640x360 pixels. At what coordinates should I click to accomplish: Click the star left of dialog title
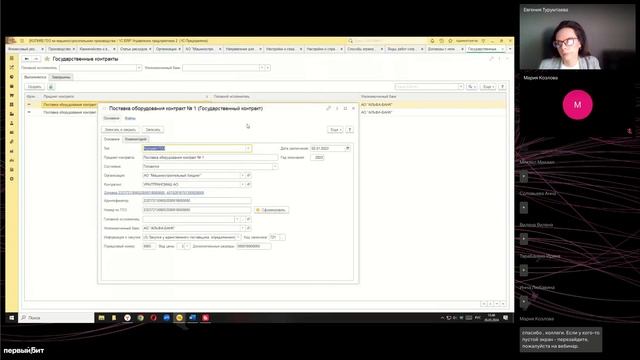point(104,109)
